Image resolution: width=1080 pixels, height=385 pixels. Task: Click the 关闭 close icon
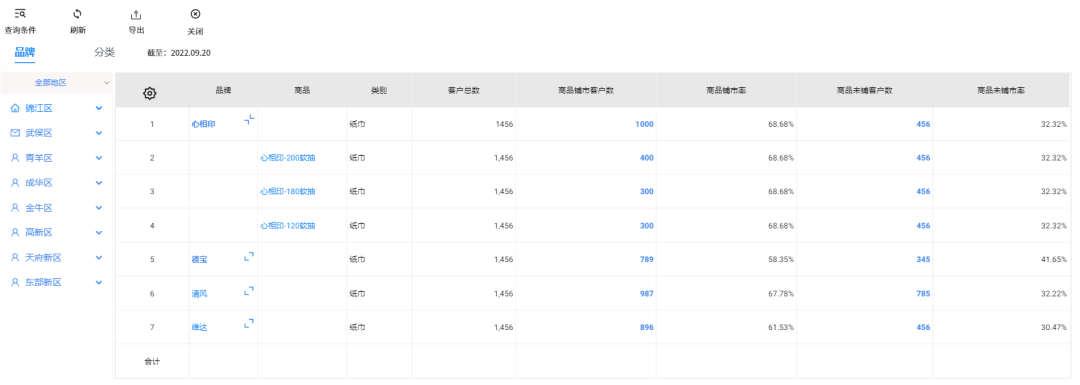(x=196, y=14)
